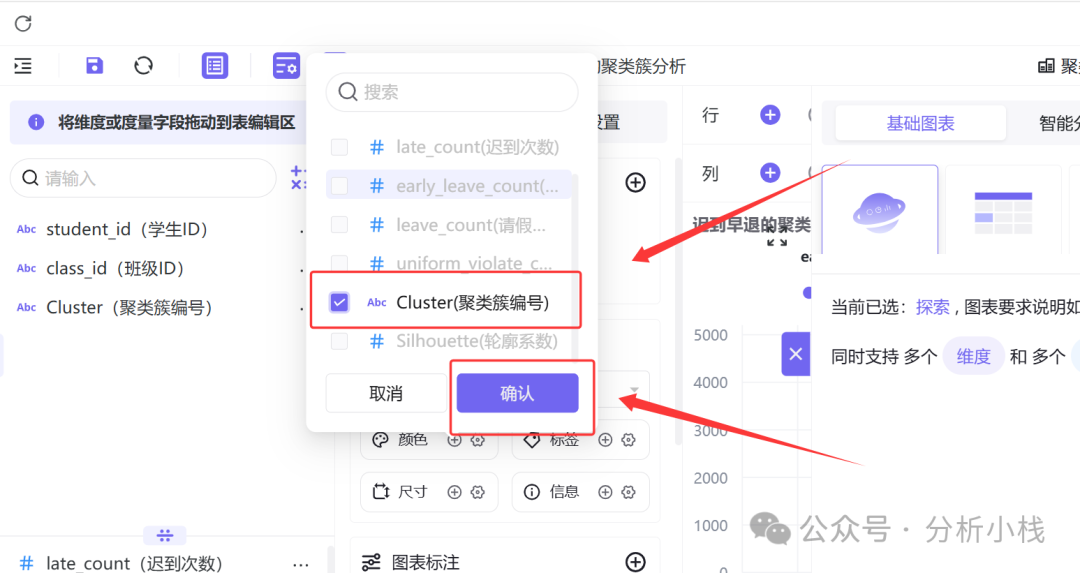Select the table chart thumbnail
1080x573 pixels.
pyautogui.click(x=1004, y=210)
